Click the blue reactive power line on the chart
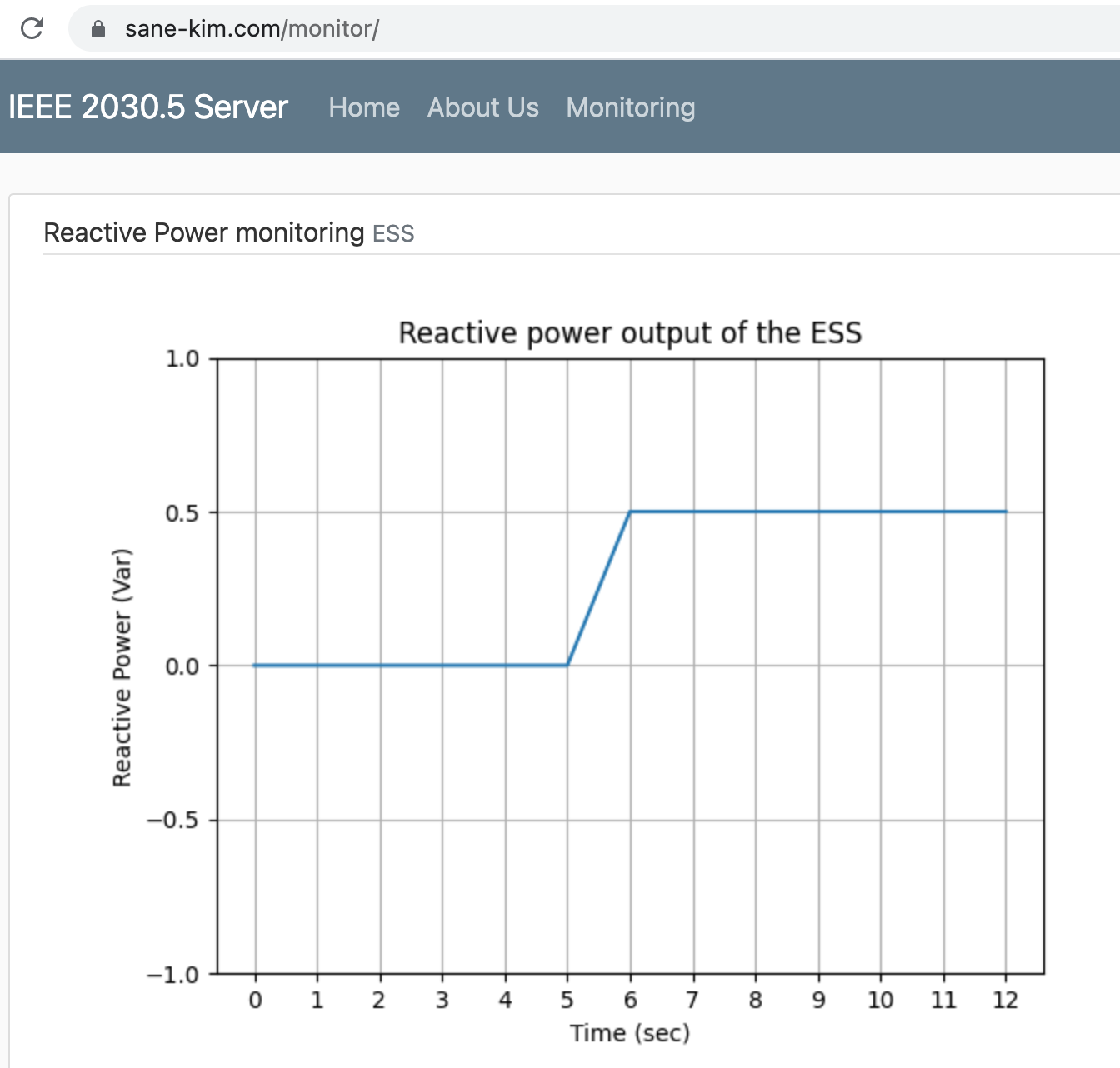The image size is (1120, 1068). (x=792, y=511)
